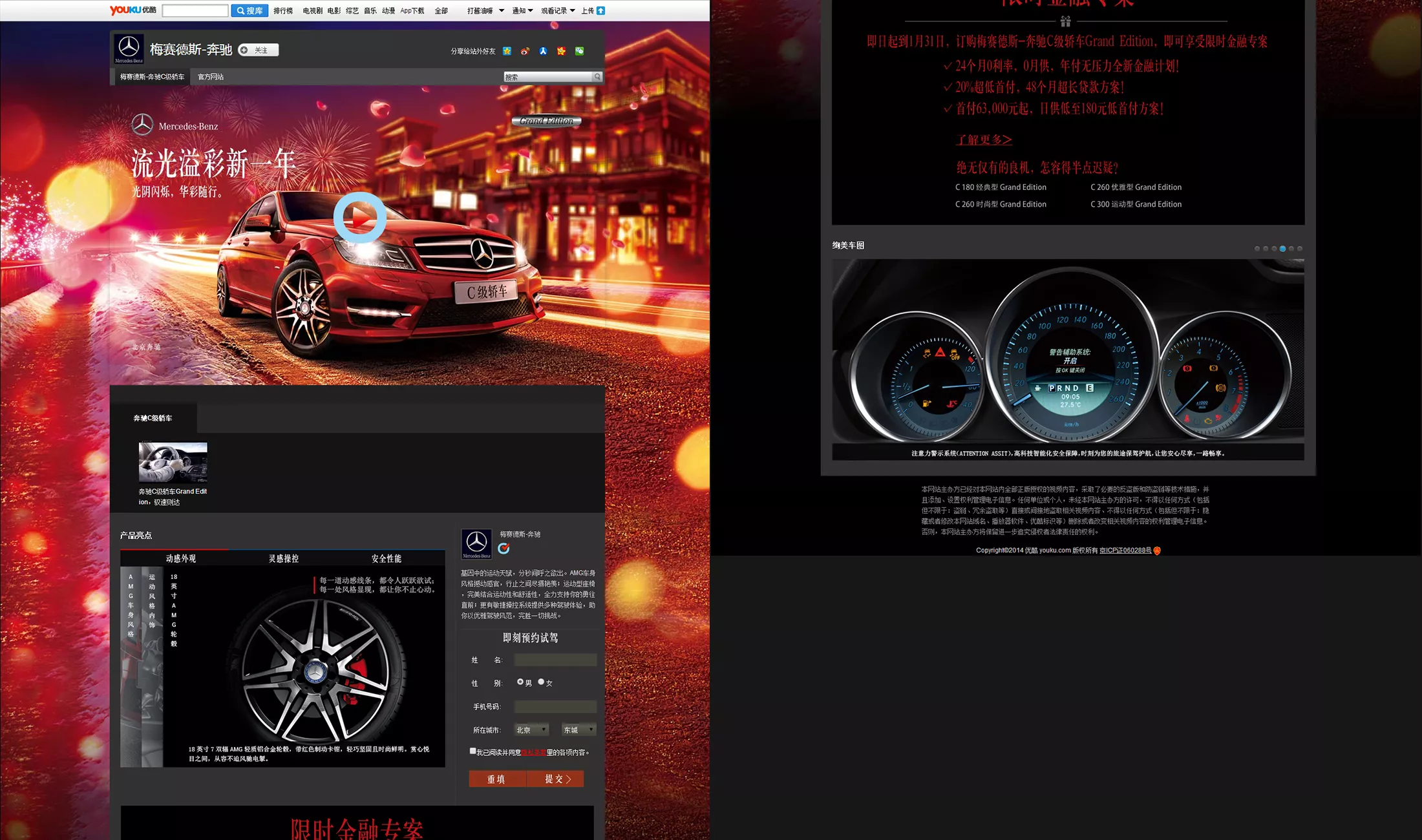The width and height of the screenshot is (1422, 840).
Task: Switch to 安全性能 highlights tab
Action: click(387, 558)
